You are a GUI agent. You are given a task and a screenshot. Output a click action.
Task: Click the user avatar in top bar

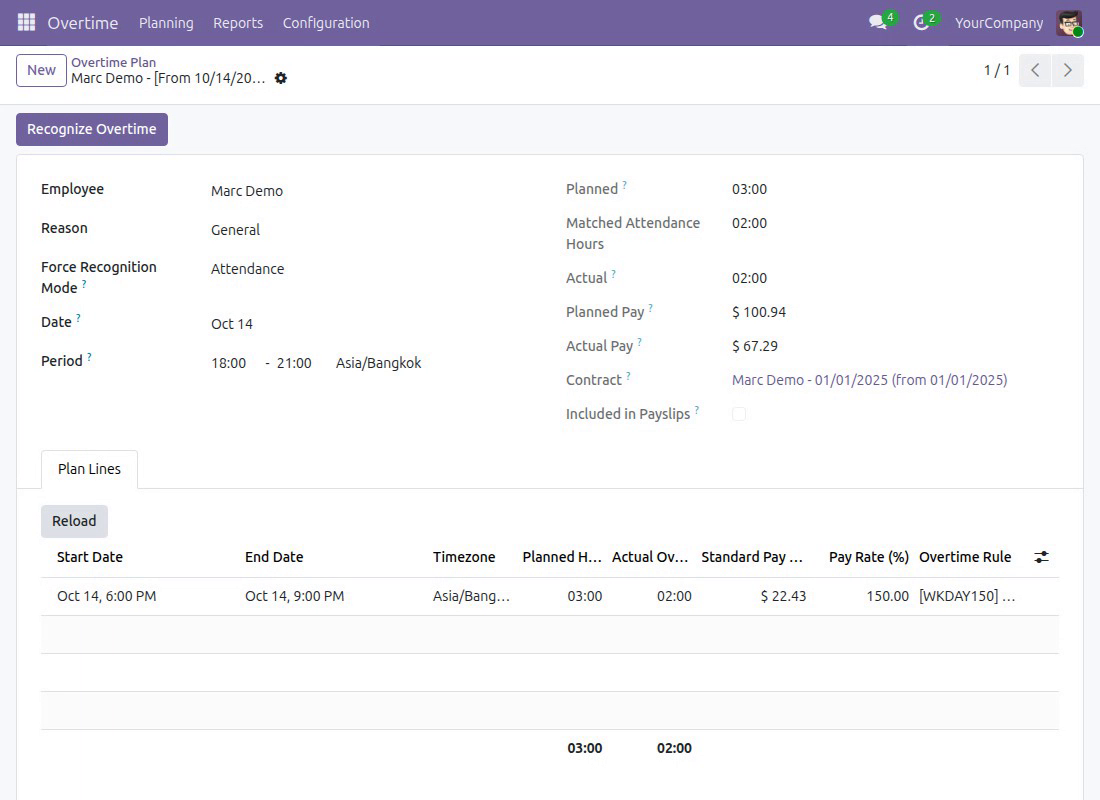[1068, 22]
